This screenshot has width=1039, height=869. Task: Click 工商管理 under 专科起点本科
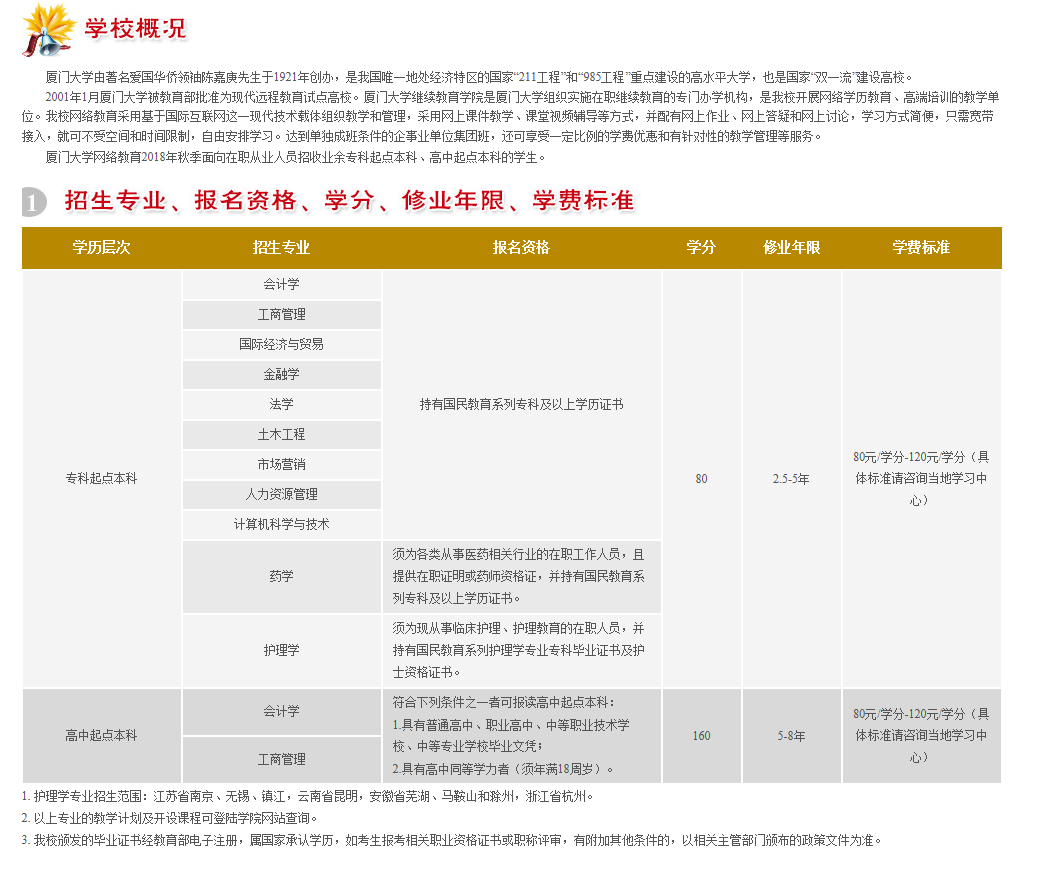(x=282, y=314)
